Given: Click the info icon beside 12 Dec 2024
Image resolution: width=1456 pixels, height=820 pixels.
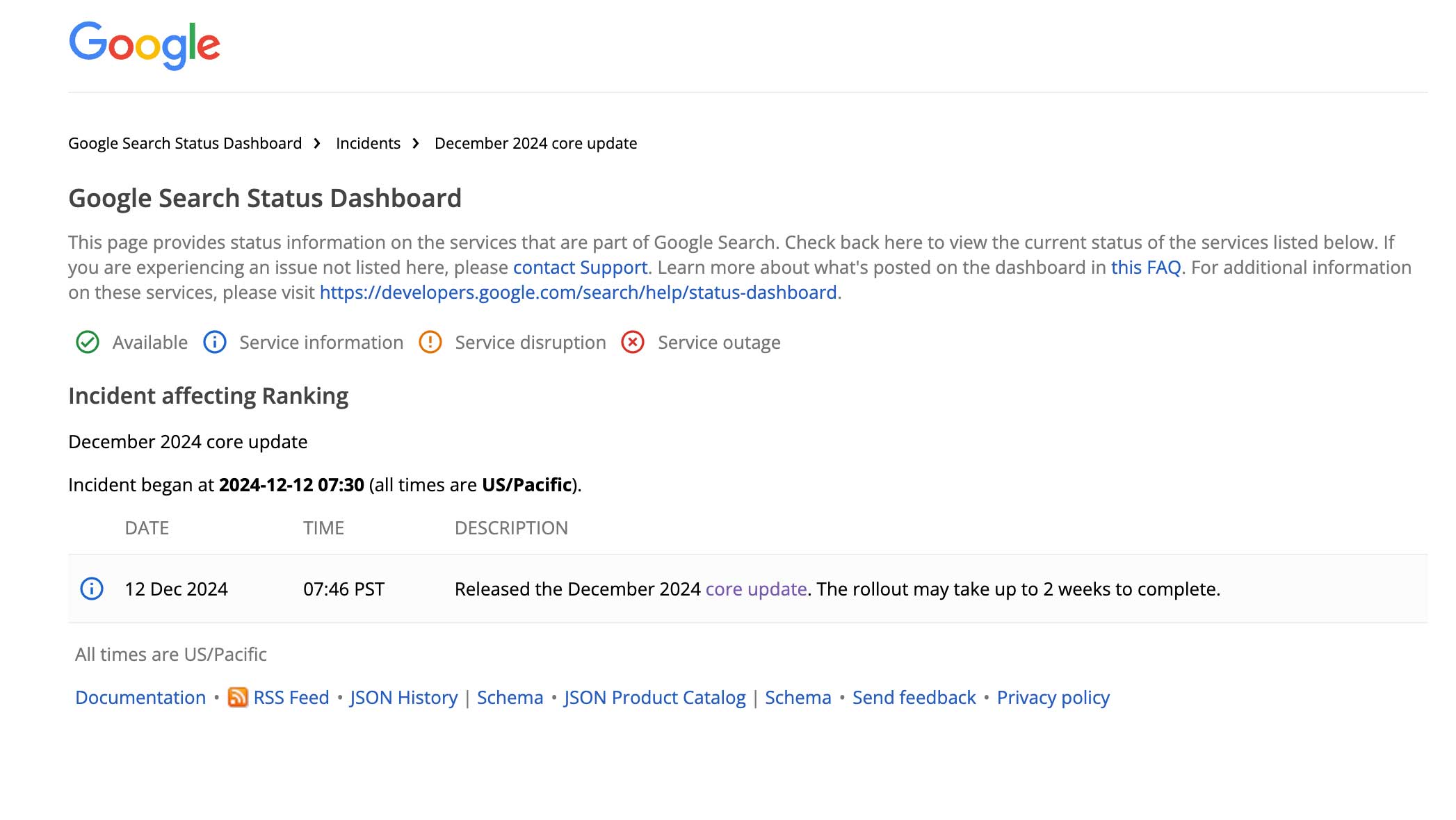Looking at the screenshot, I should [92, 589].
